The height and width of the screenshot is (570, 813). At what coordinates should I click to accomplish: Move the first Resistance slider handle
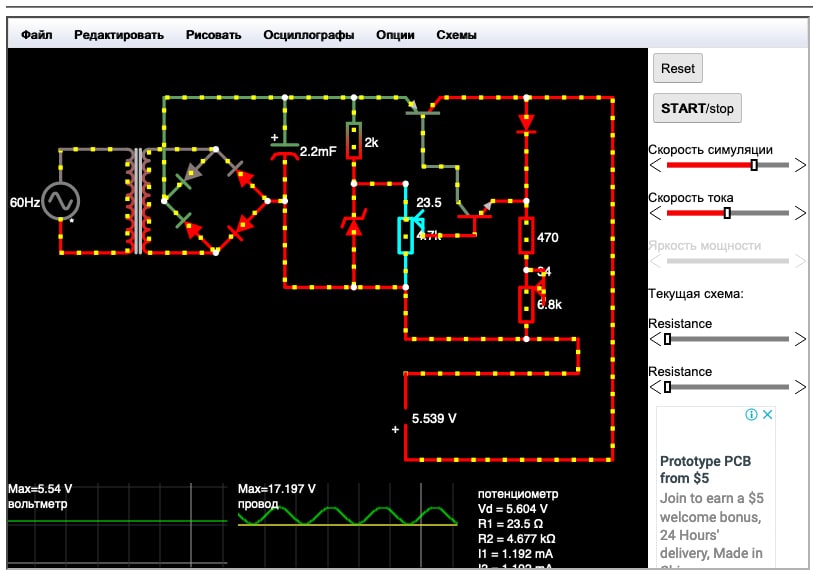tap(667, 339)
